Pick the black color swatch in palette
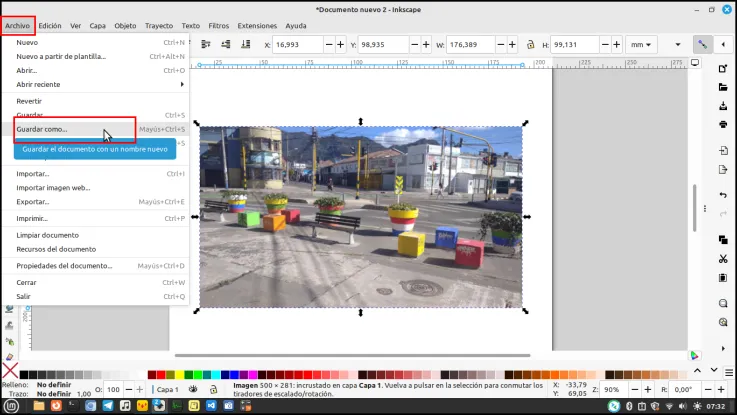 pyautogui.click(x=24, y=375)
